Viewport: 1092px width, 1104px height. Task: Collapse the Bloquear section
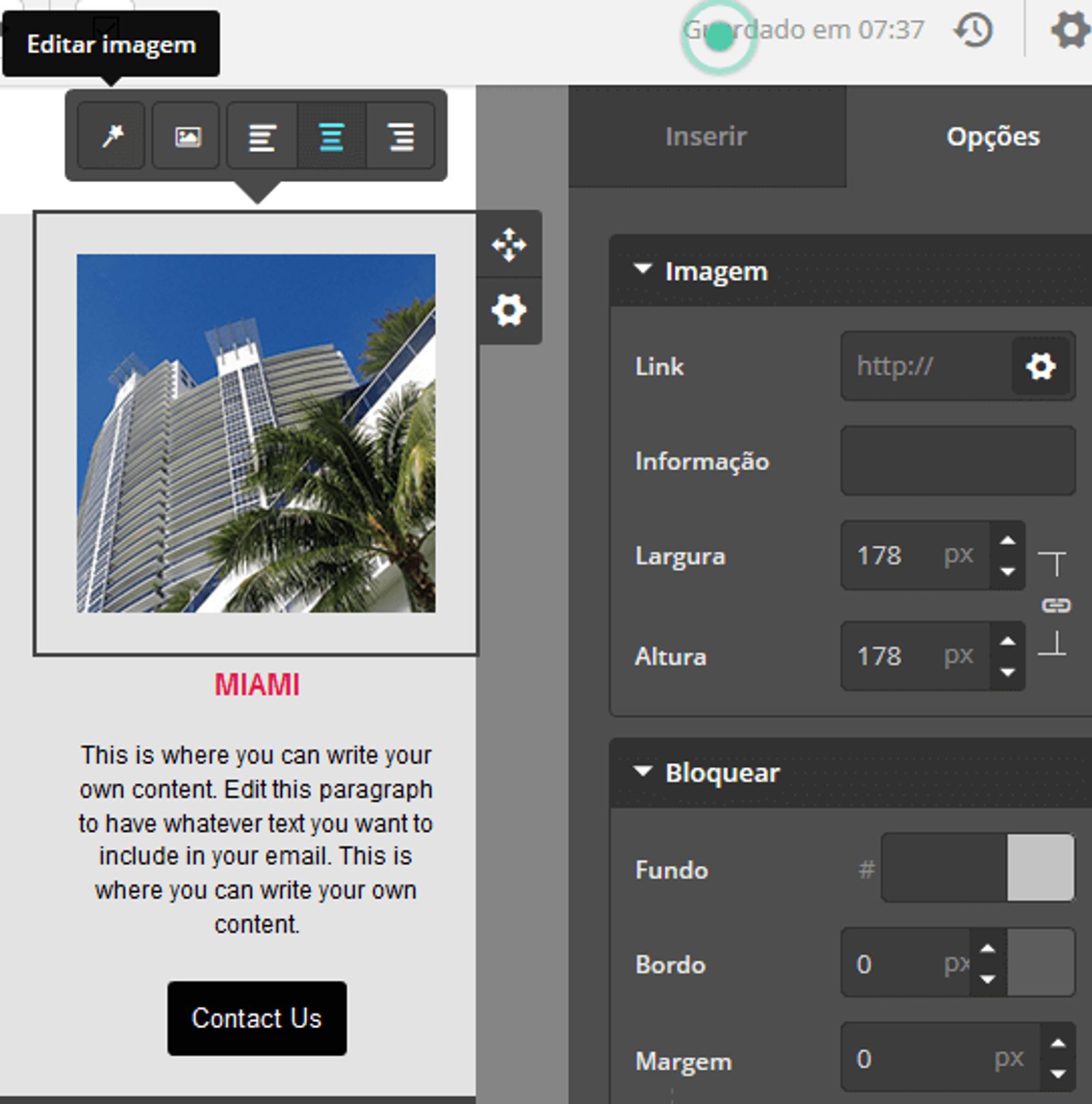point(643,772)
